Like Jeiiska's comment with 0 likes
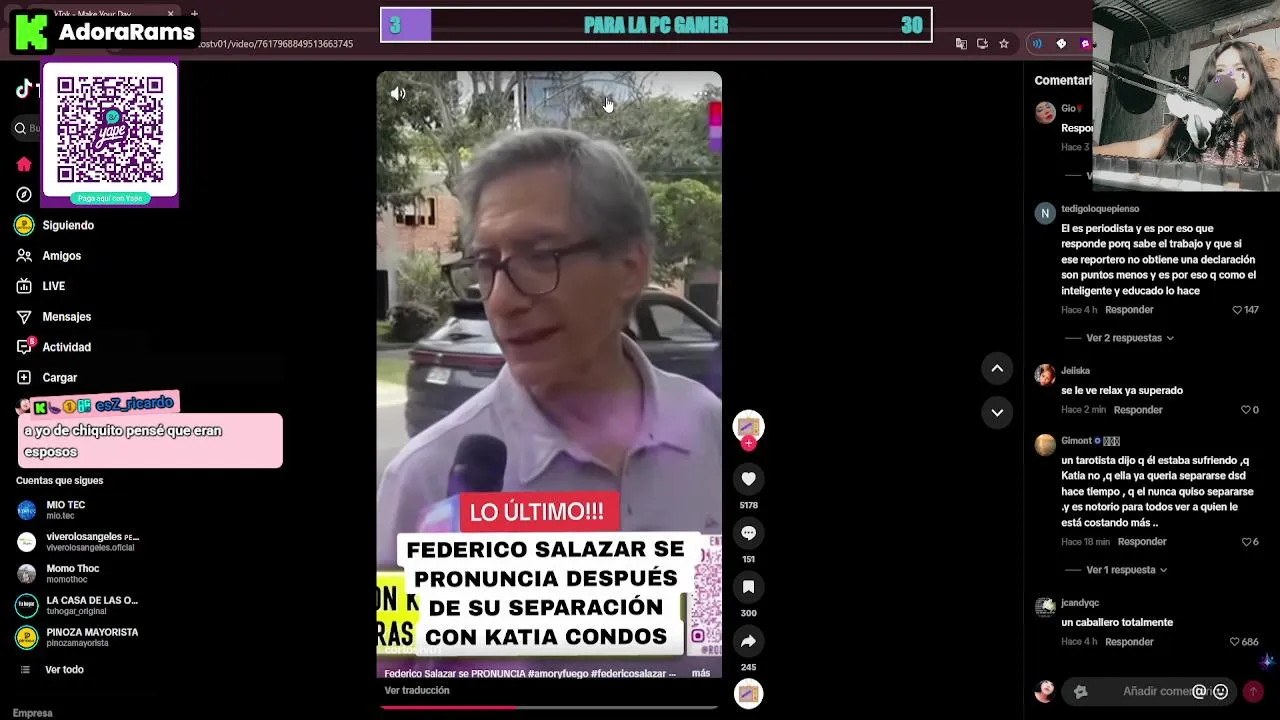 click(x=1246, y=410)
